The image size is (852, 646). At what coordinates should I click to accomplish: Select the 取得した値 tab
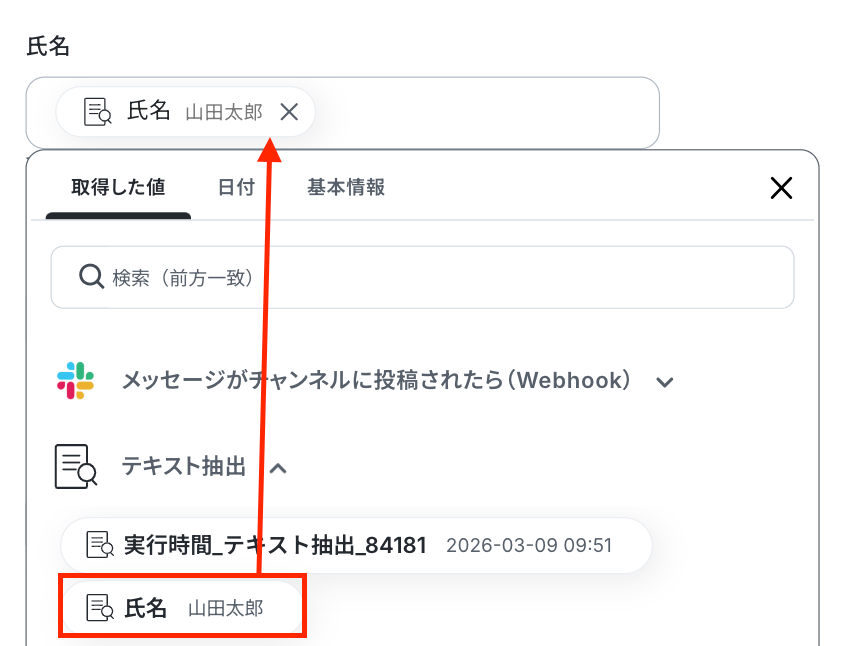point(118,187)
